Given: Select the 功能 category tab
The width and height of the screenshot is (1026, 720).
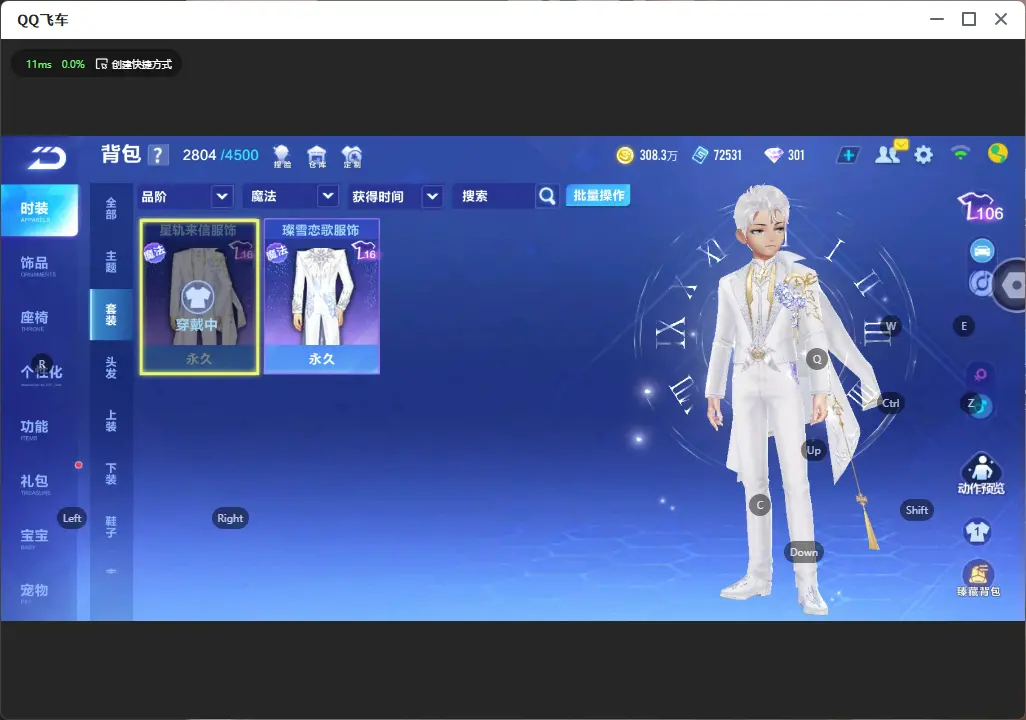Looking at the screenshot, I should point(34,428).
